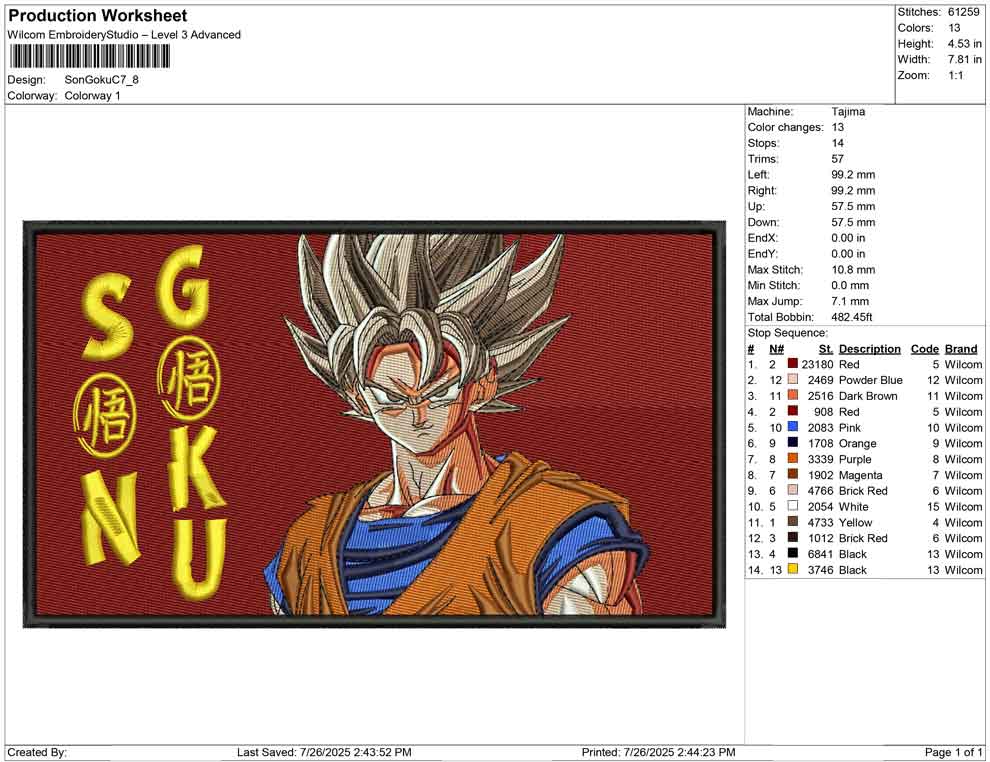Click the Powder Blue swatch in stop 2
Image resolution: width=990 pixels, height=762 pixels.
[x=792, y=380]
